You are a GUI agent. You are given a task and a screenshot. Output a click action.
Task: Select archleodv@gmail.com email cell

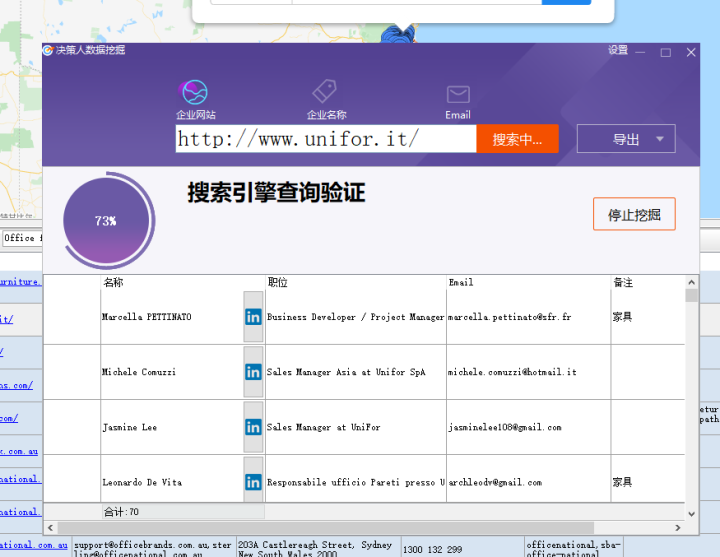click(529, 479)
